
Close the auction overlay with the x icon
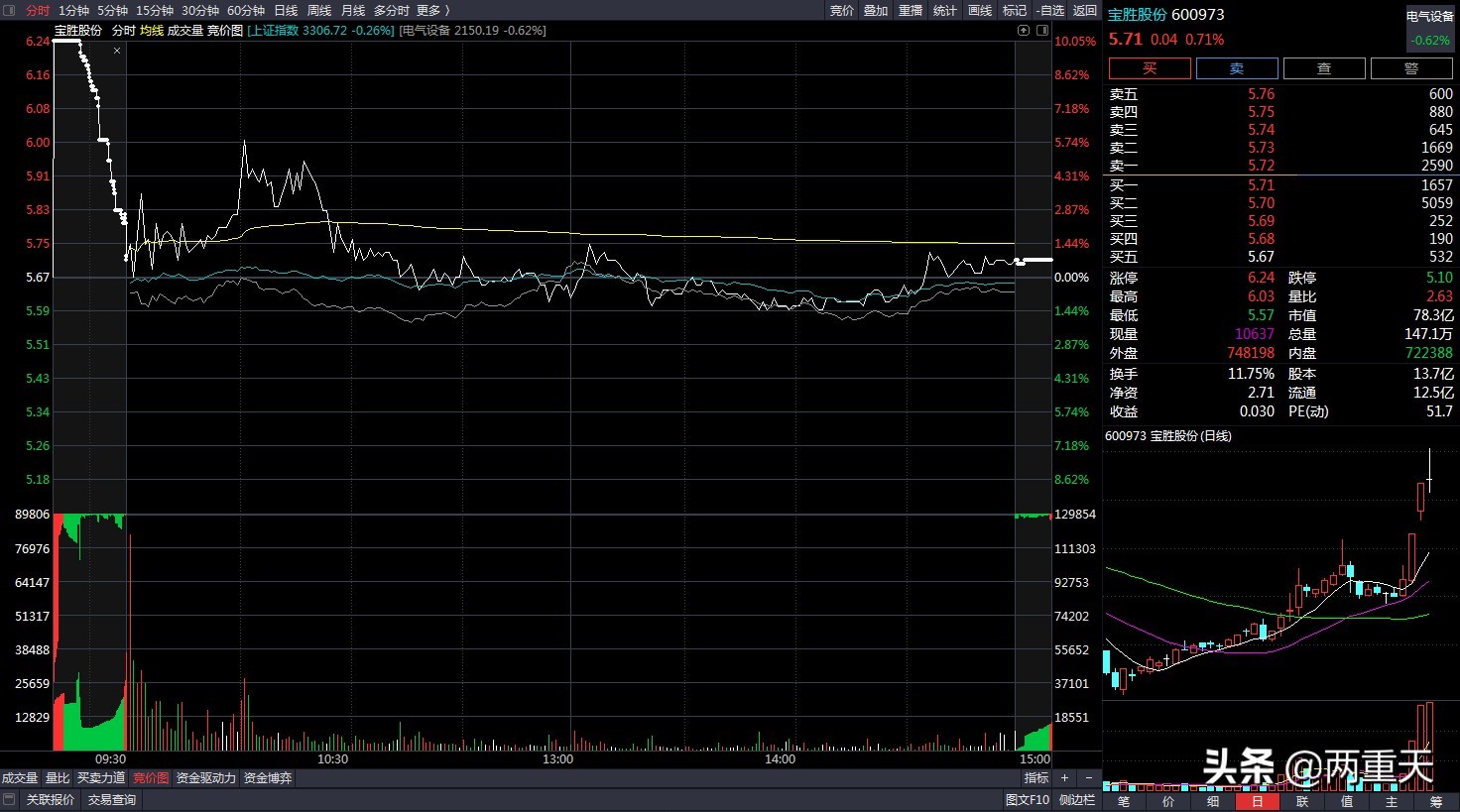117,51
